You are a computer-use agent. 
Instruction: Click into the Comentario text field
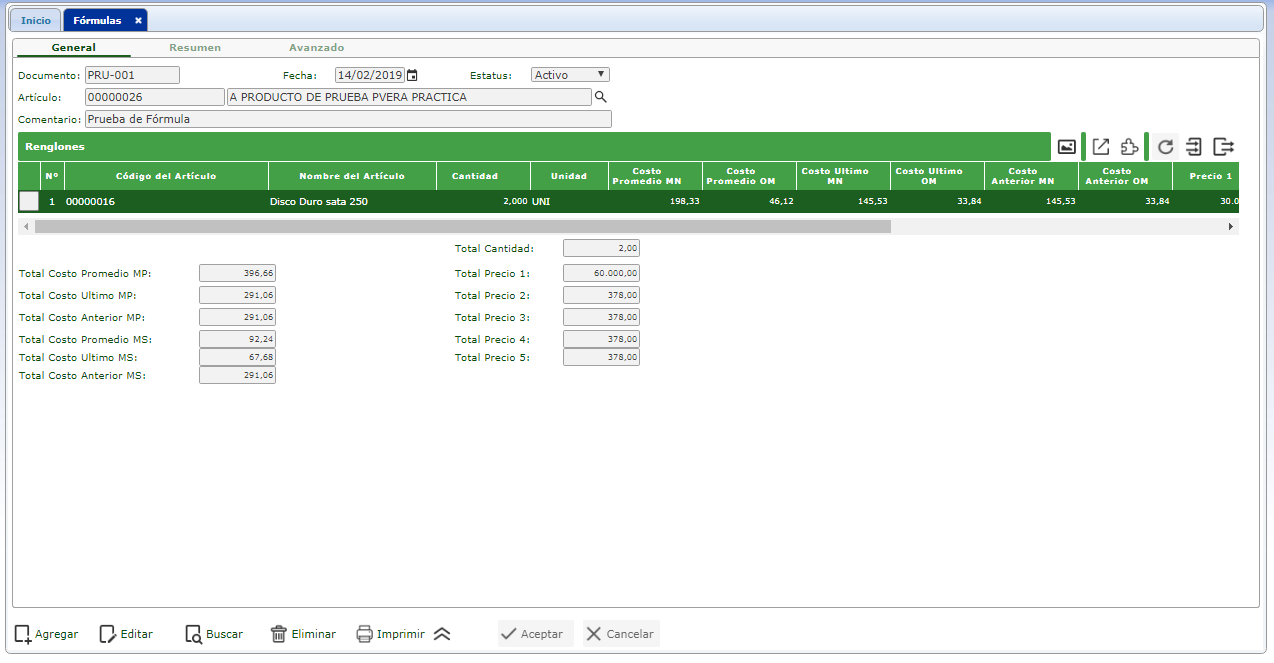[x=347, y=119]
